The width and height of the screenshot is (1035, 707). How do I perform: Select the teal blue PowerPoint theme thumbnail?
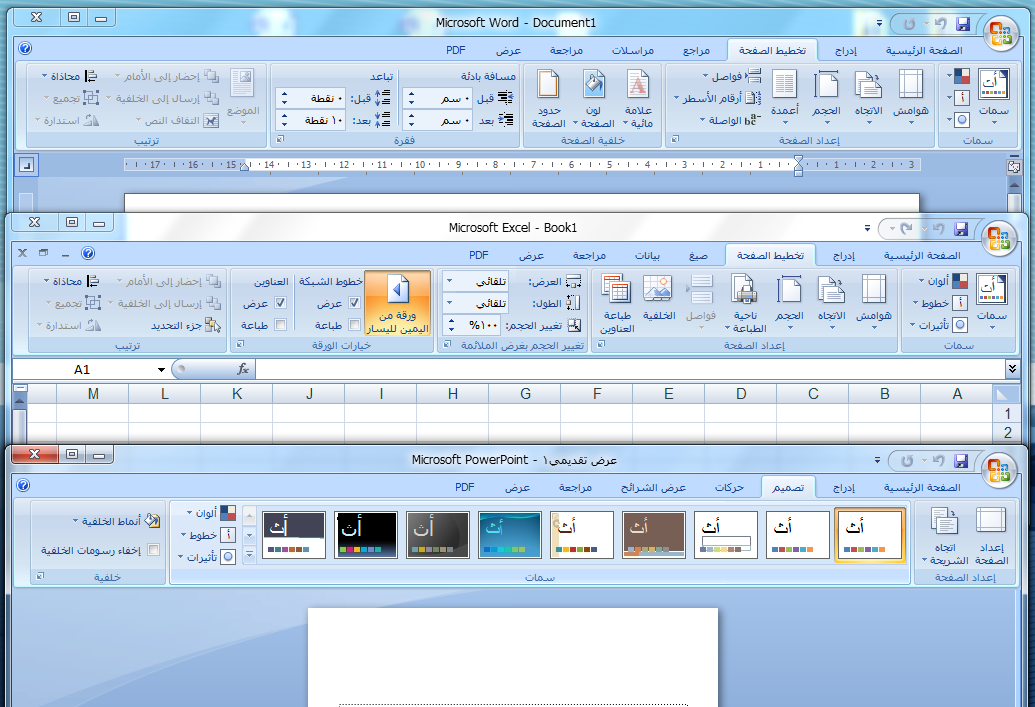pos(510,535)
